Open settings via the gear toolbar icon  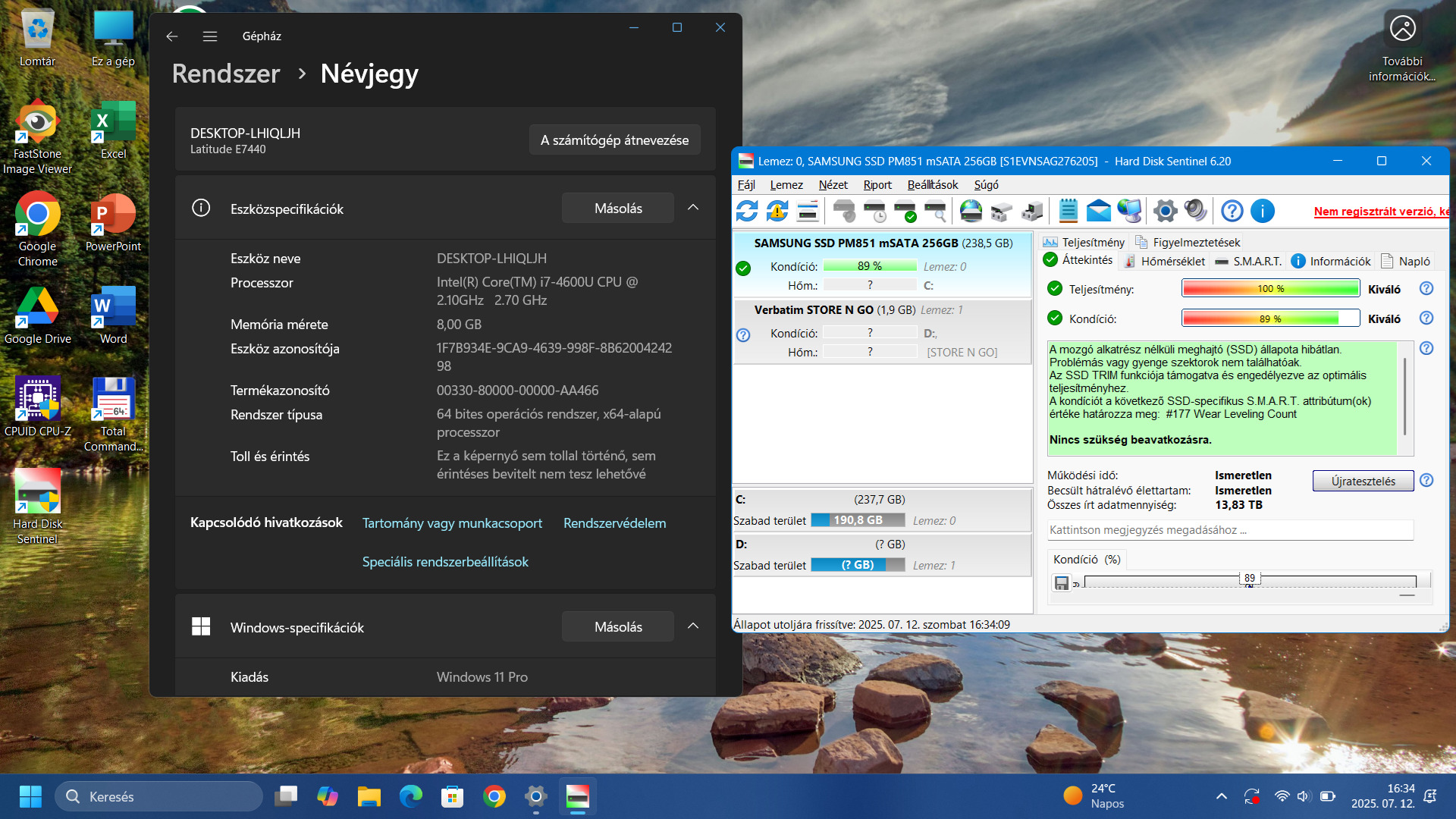(x=1165, y=211)
